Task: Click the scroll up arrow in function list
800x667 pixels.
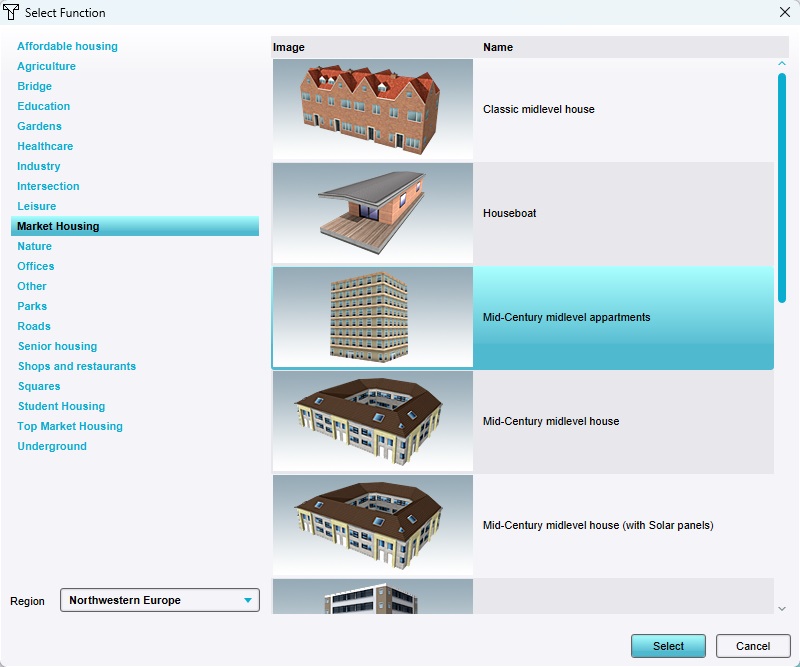Action: pos(782,65)
